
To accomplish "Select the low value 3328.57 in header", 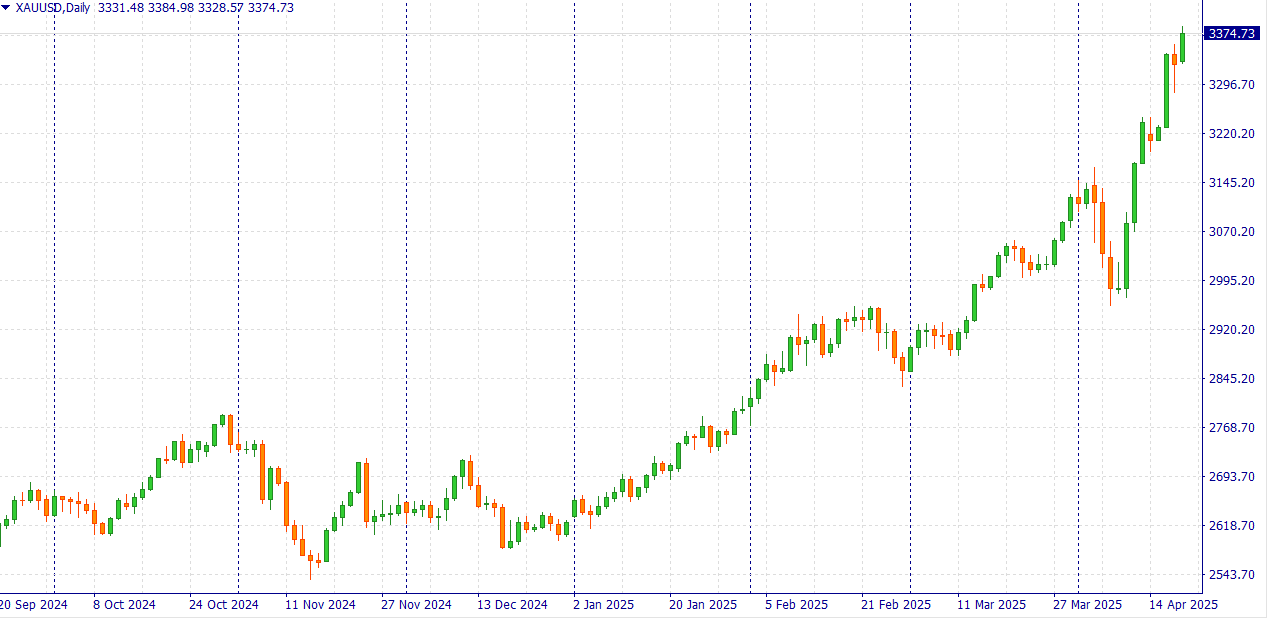I will [x=221, y=8].
